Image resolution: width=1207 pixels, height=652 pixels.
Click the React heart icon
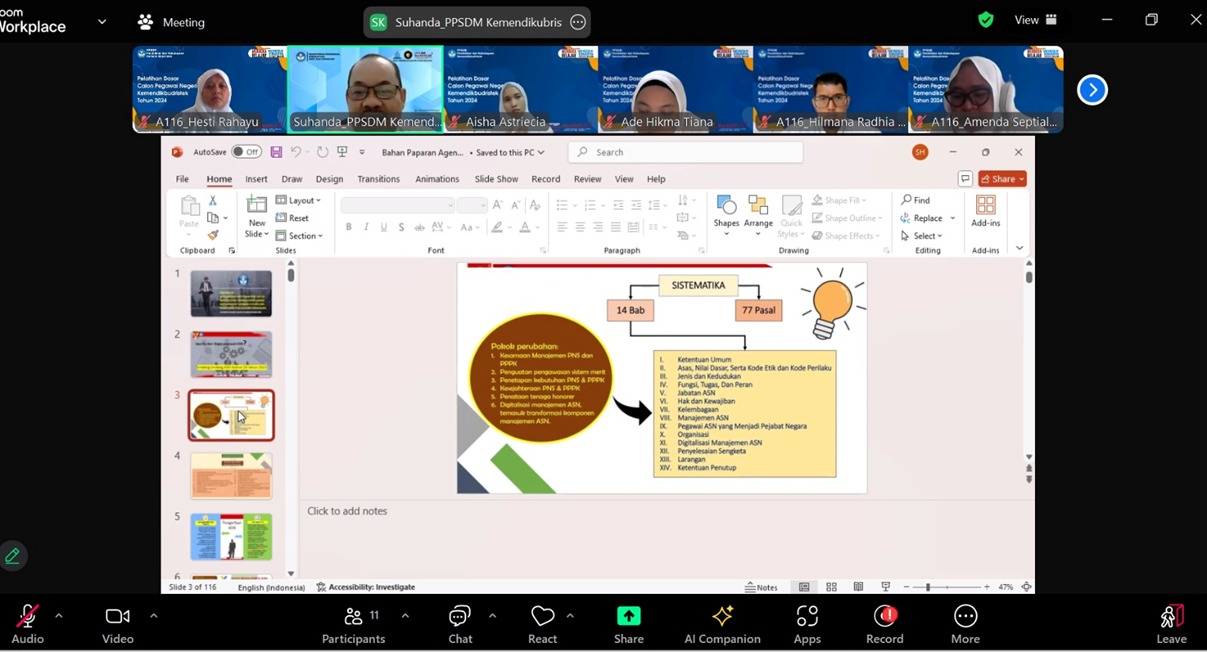point(542,617)
